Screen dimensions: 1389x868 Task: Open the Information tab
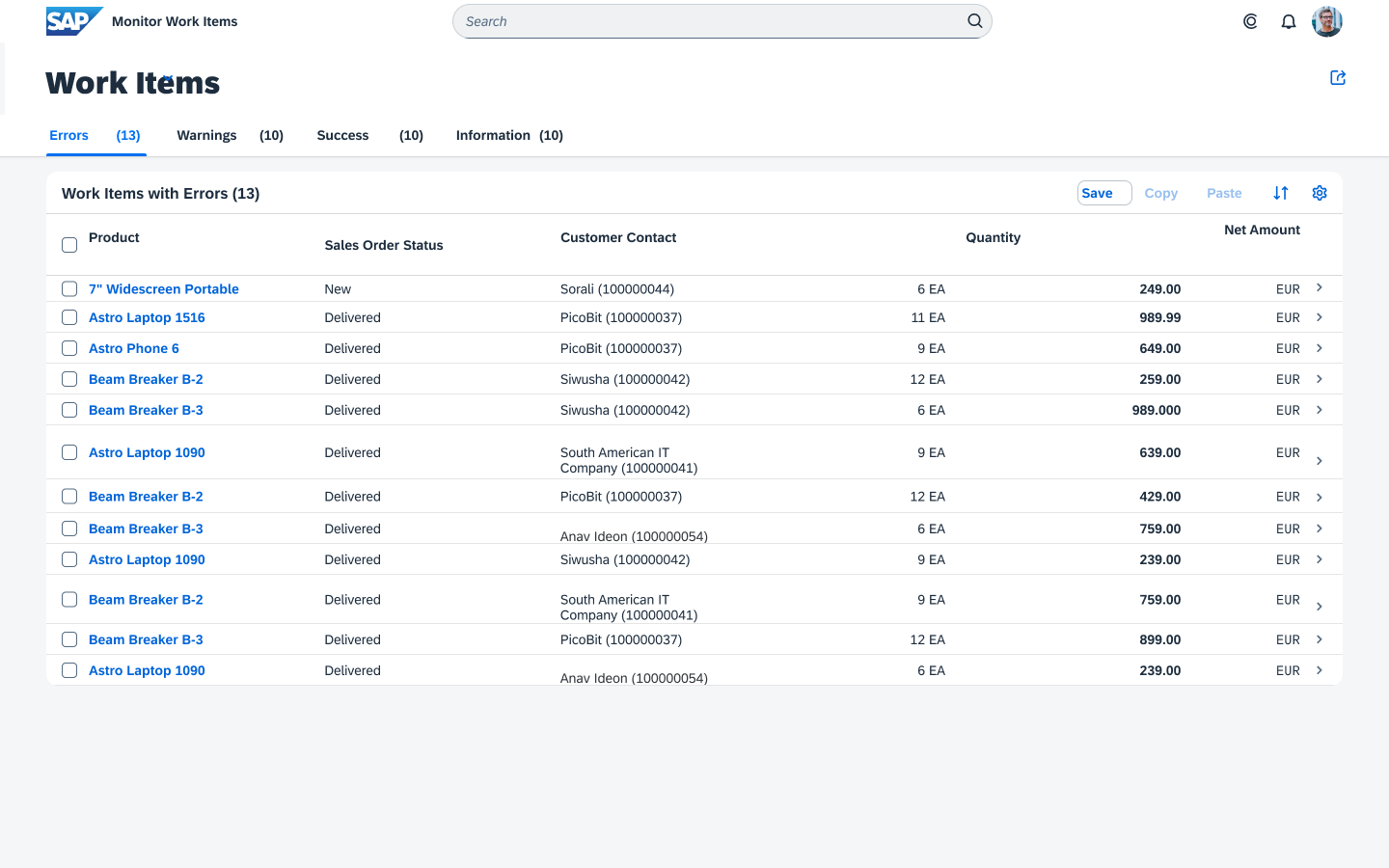click(509, 135)
